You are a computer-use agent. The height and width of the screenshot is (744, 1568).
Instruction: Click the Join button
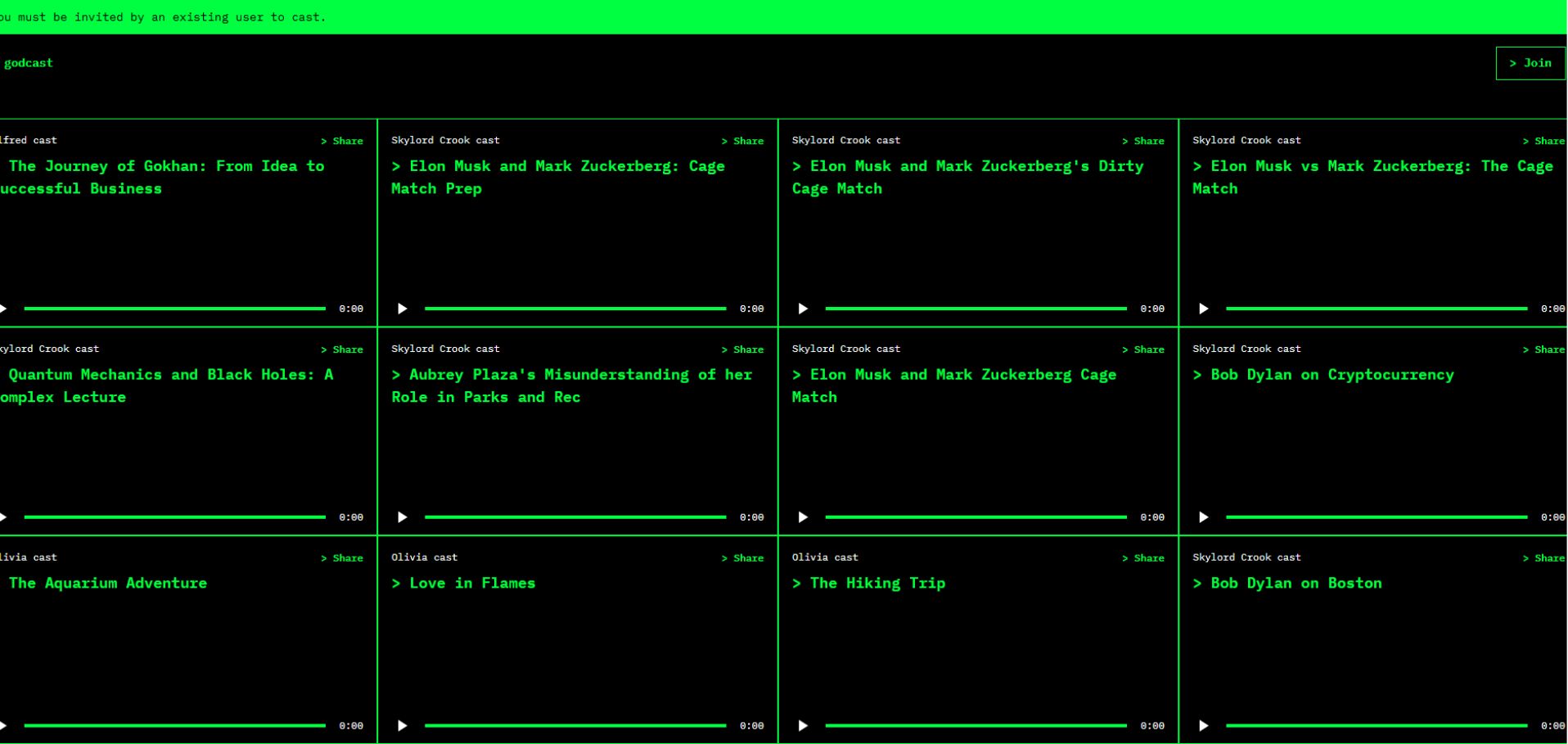[x=1530, y=63]
